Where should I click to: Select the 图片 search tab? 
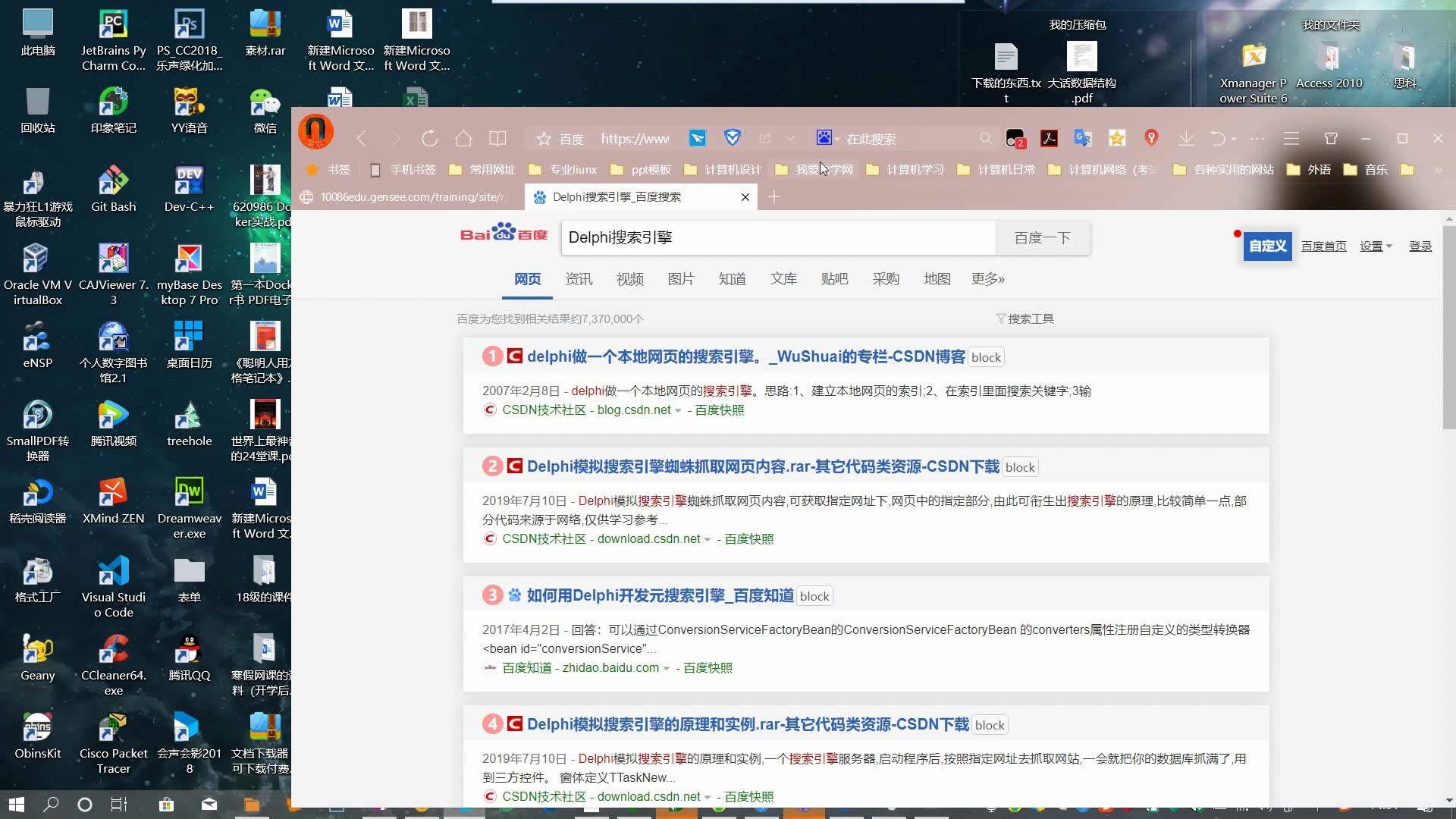[x=681, y=279]
